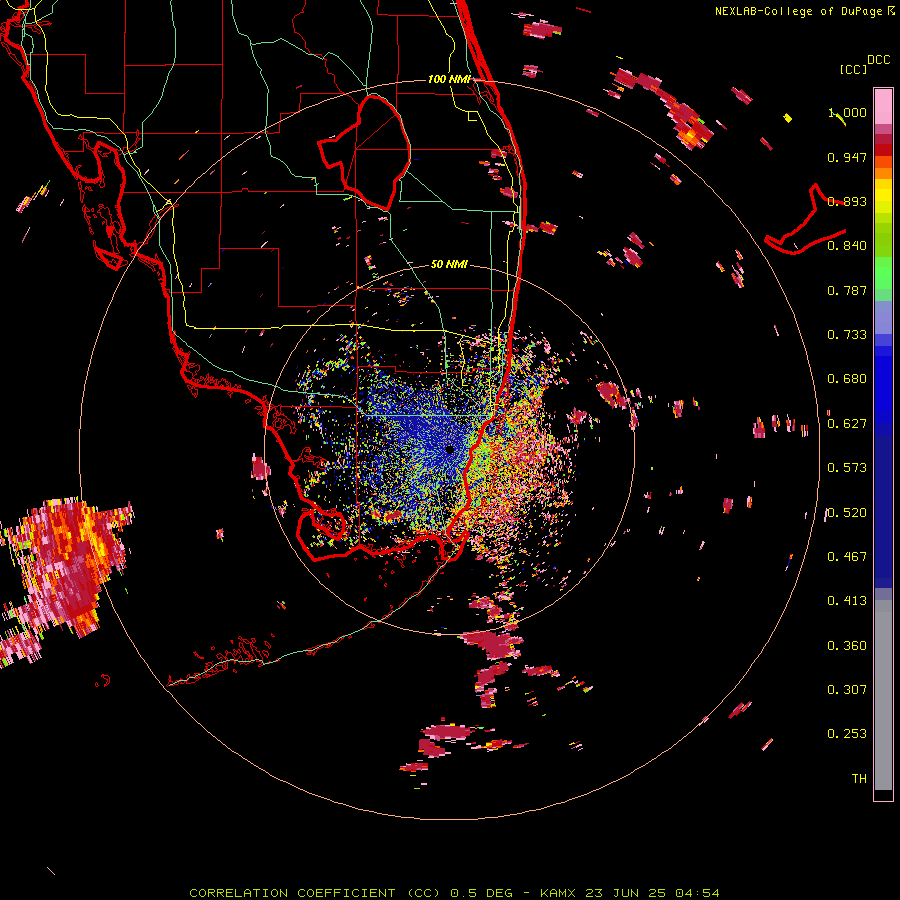Click the Correlation Coefficient KAMX caption
This screenshot has height=900, width=900.
click(454, 893)
